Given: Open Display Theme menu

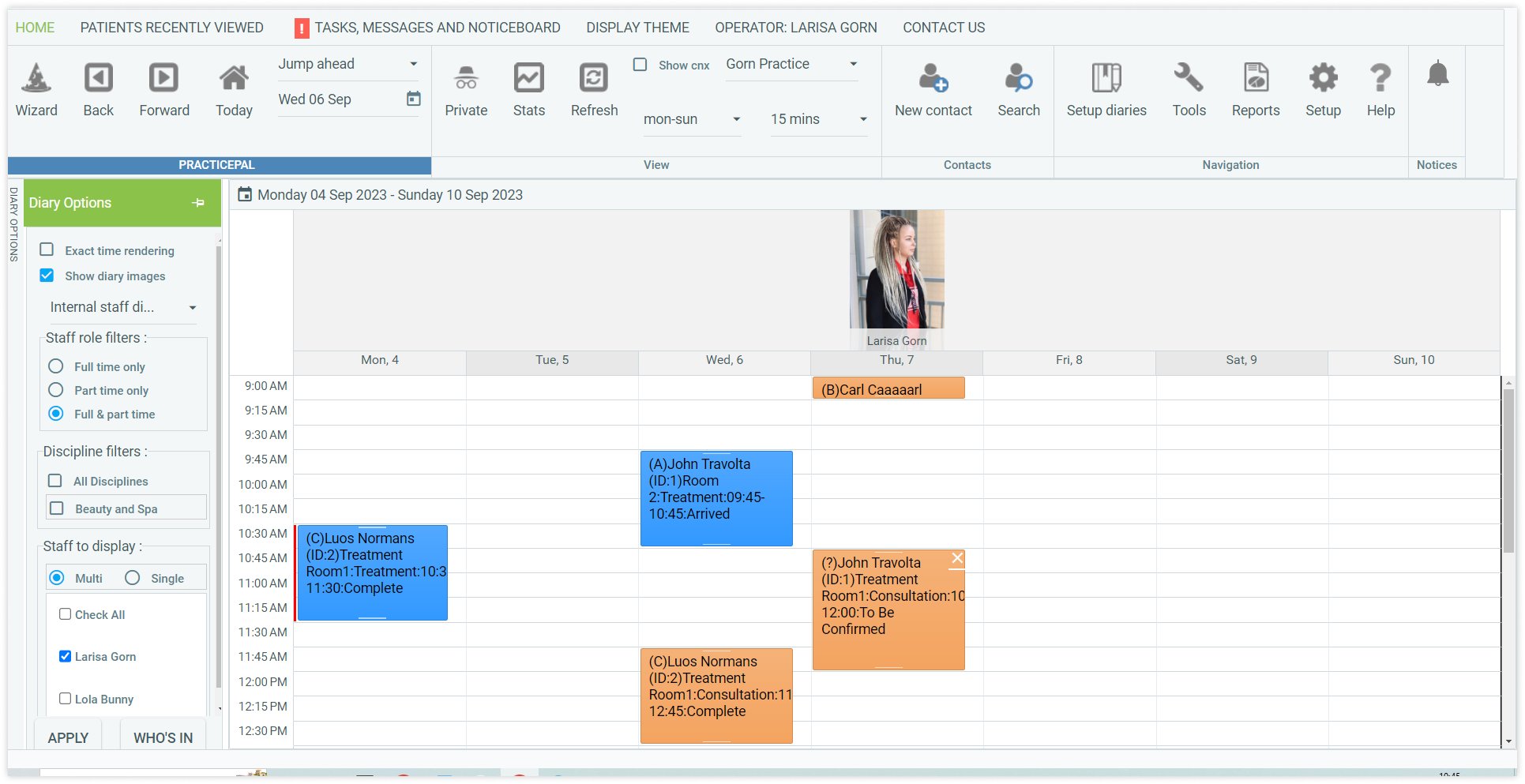Looking at the screenshot, I should 637,28.
